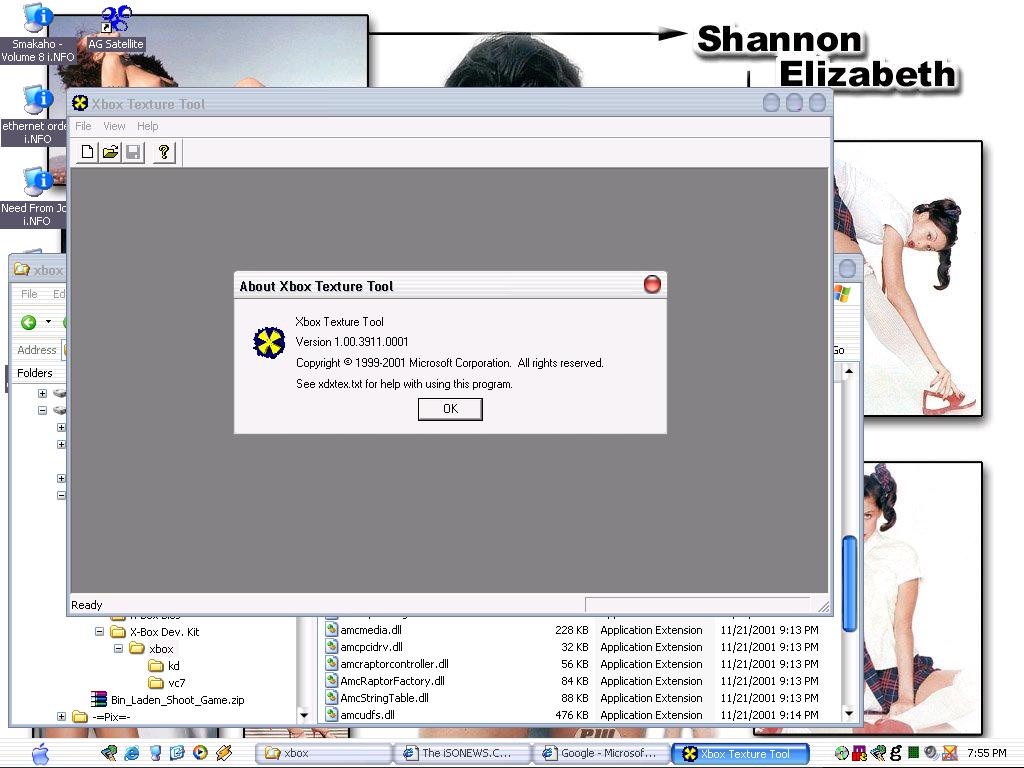Expand the -=Pix=- folder
The height and width of the screenshot is (768, 1024).
pos(61,716)
